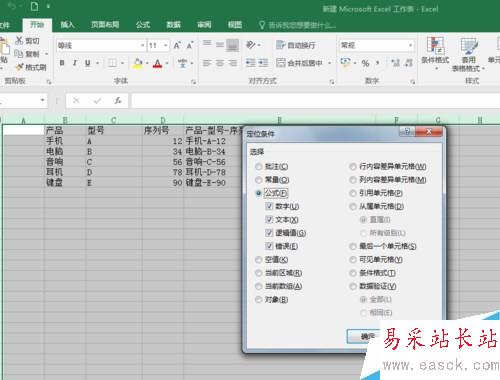
Task: Open the font name dropdown
Action: 143,45
